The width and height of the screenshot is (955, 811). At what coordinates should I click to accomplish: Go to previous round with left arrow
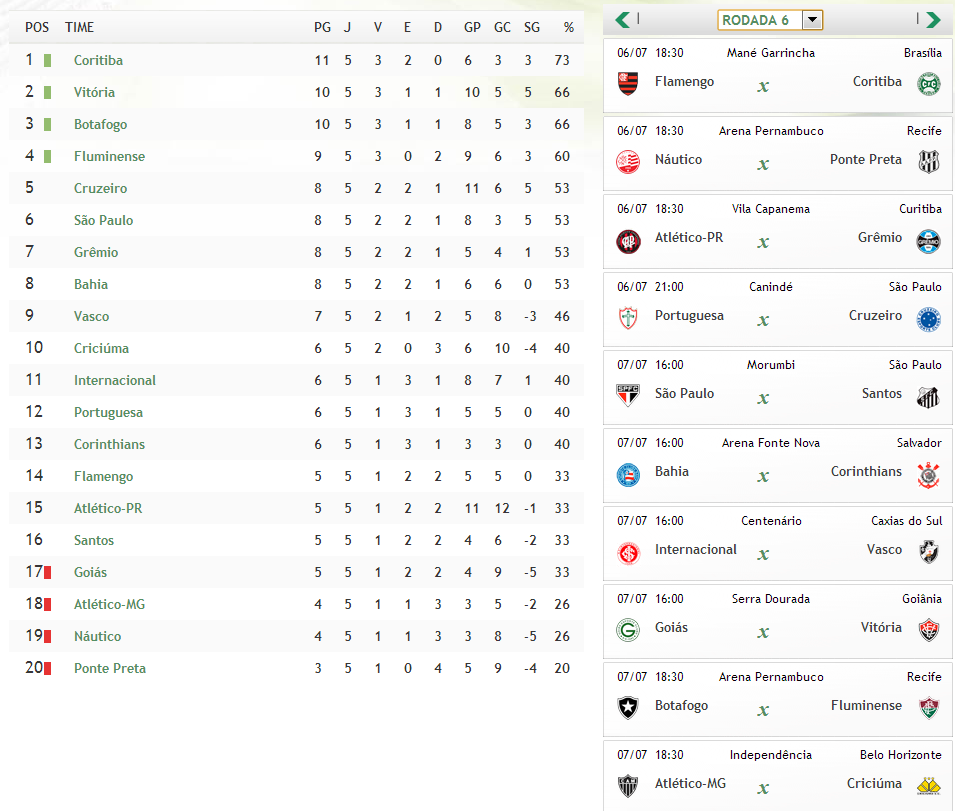coord(622,20)
